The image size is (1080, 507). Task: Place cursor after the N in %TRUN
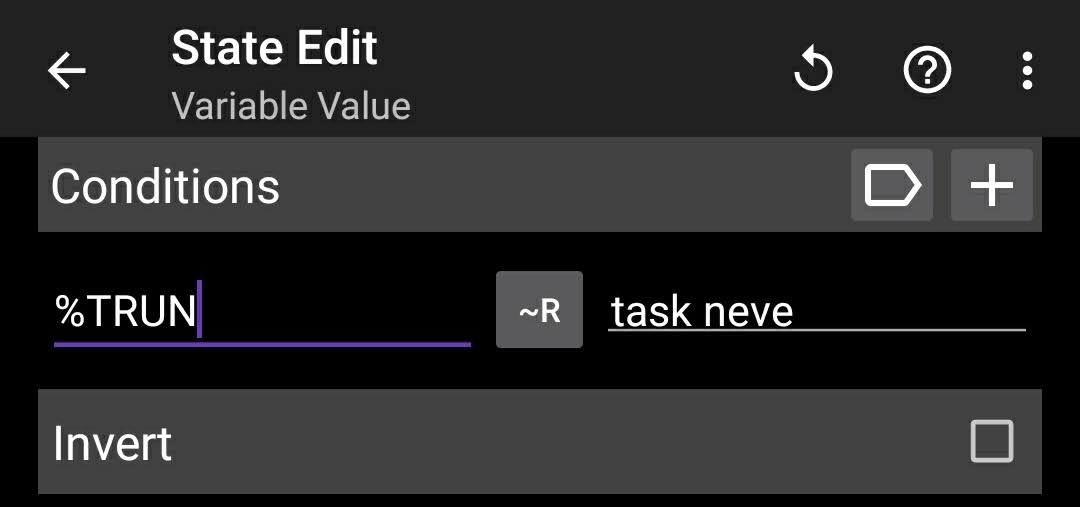198,311
